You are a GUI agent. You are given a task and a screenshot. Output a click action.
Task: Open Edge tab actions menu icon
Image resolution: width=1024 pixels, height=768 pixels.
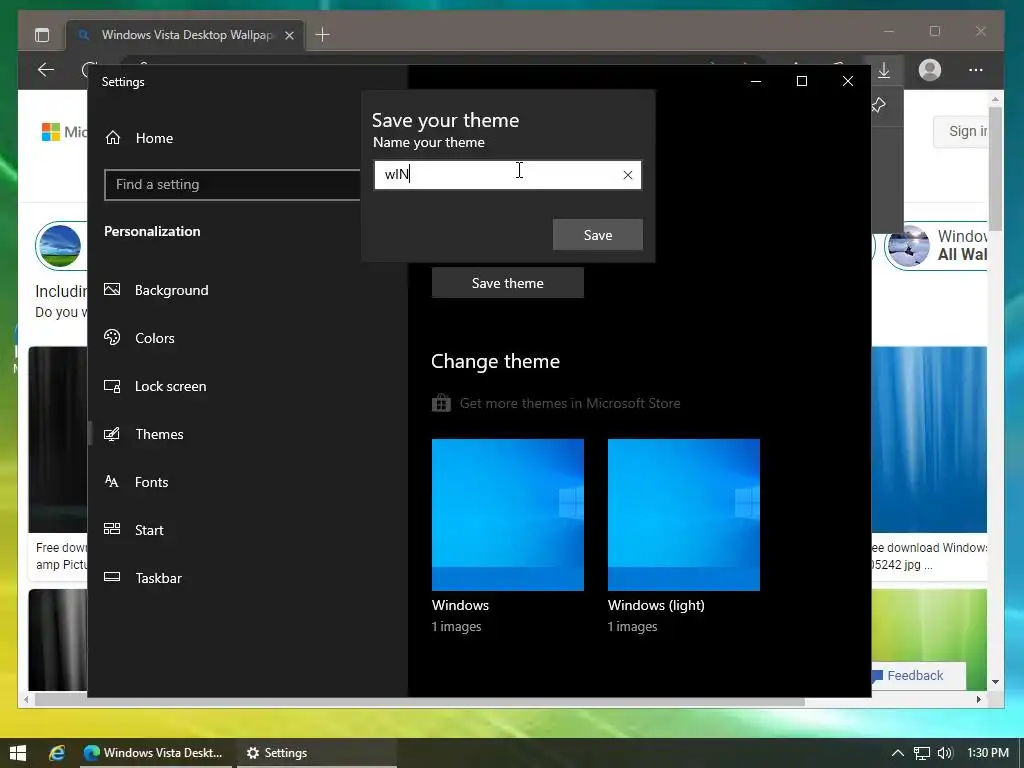tap(42, 35)
